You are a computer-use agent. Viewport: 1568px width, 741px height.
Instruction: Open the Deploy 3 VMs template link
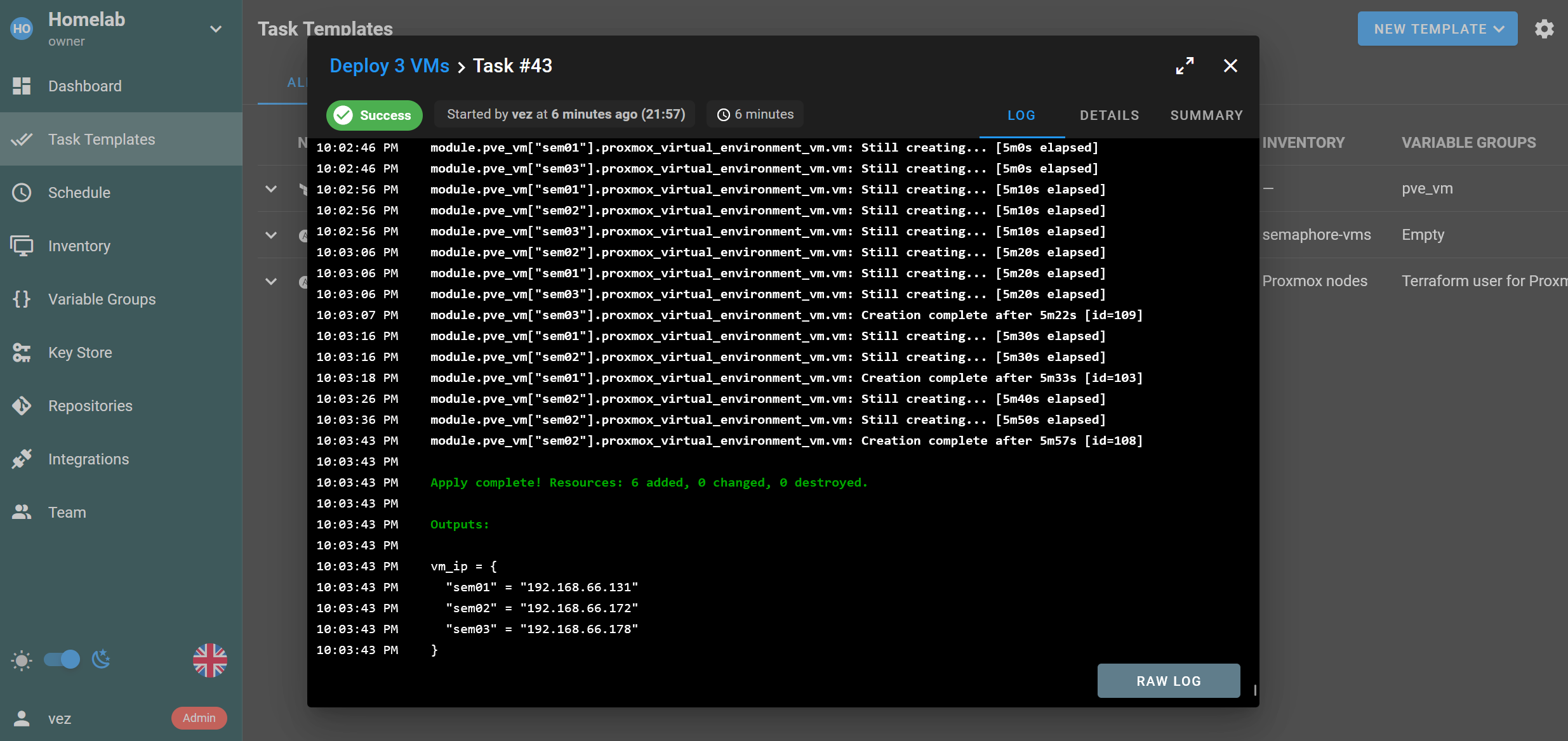pyautogui.click(x=390, y=65)
